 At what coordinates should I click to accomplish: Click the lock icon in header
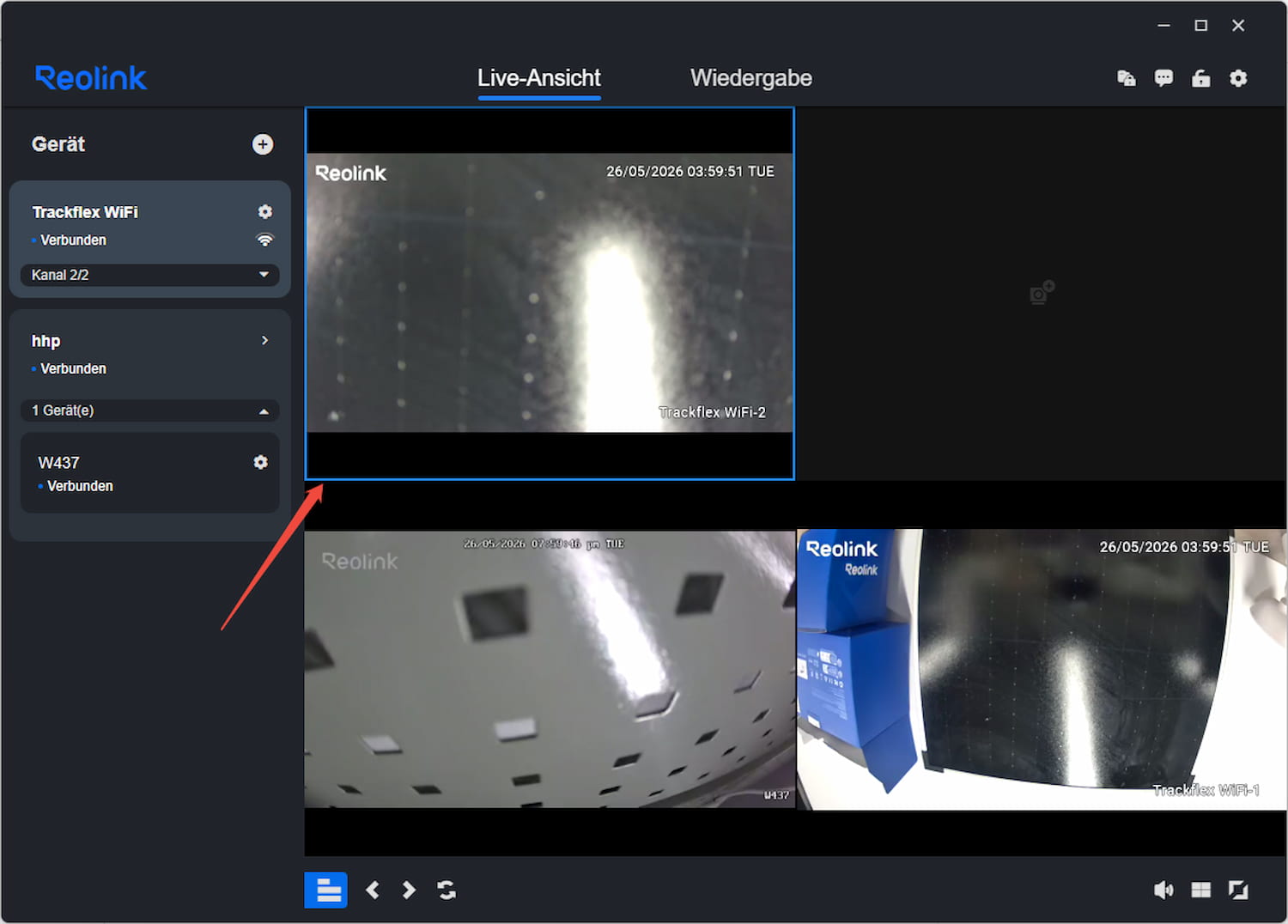tap(1200, 78)
